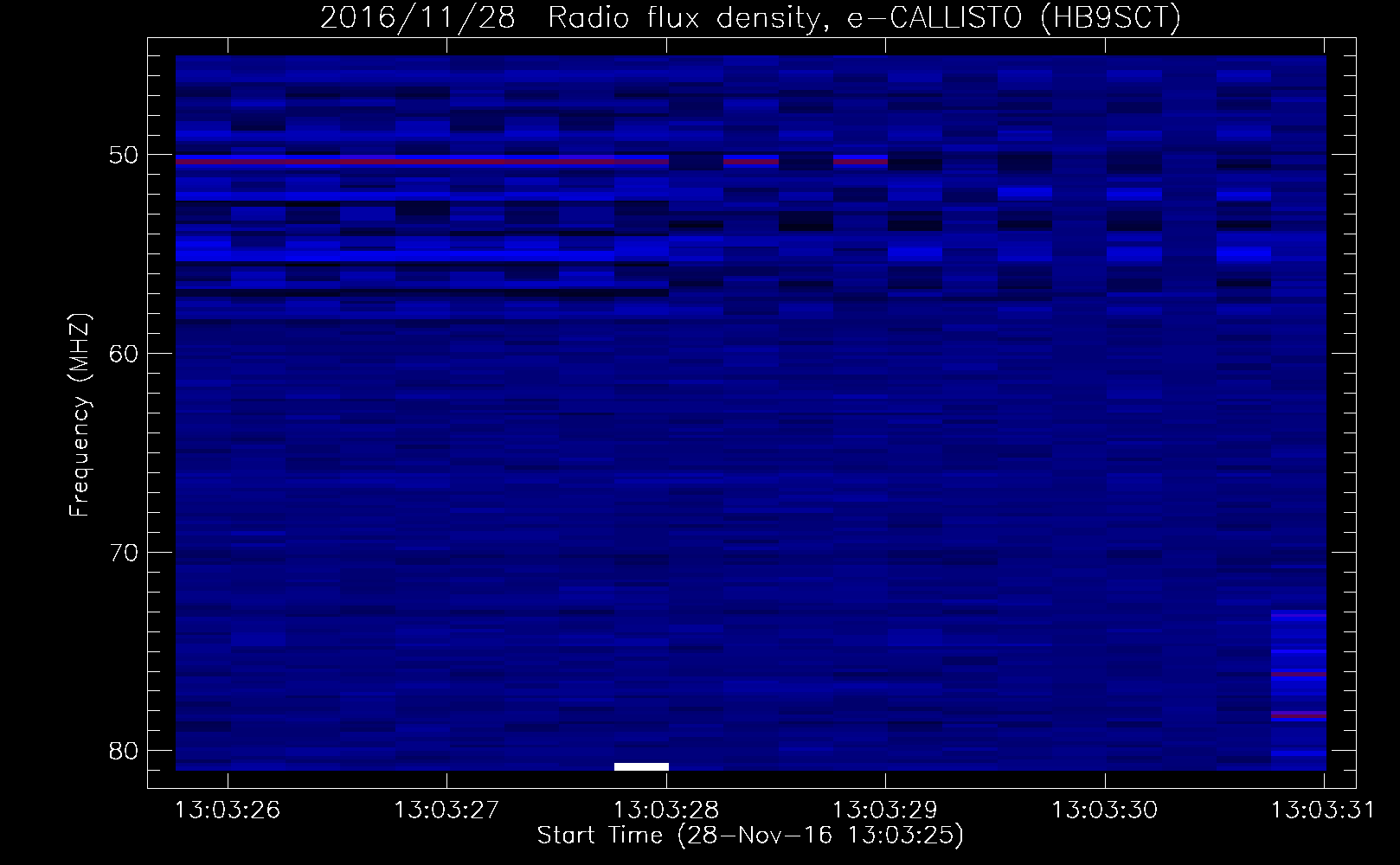This screenshot has height=865, width=1400.
Task: Click the 13:03:27 time label
Action: [x=446, y=811]
